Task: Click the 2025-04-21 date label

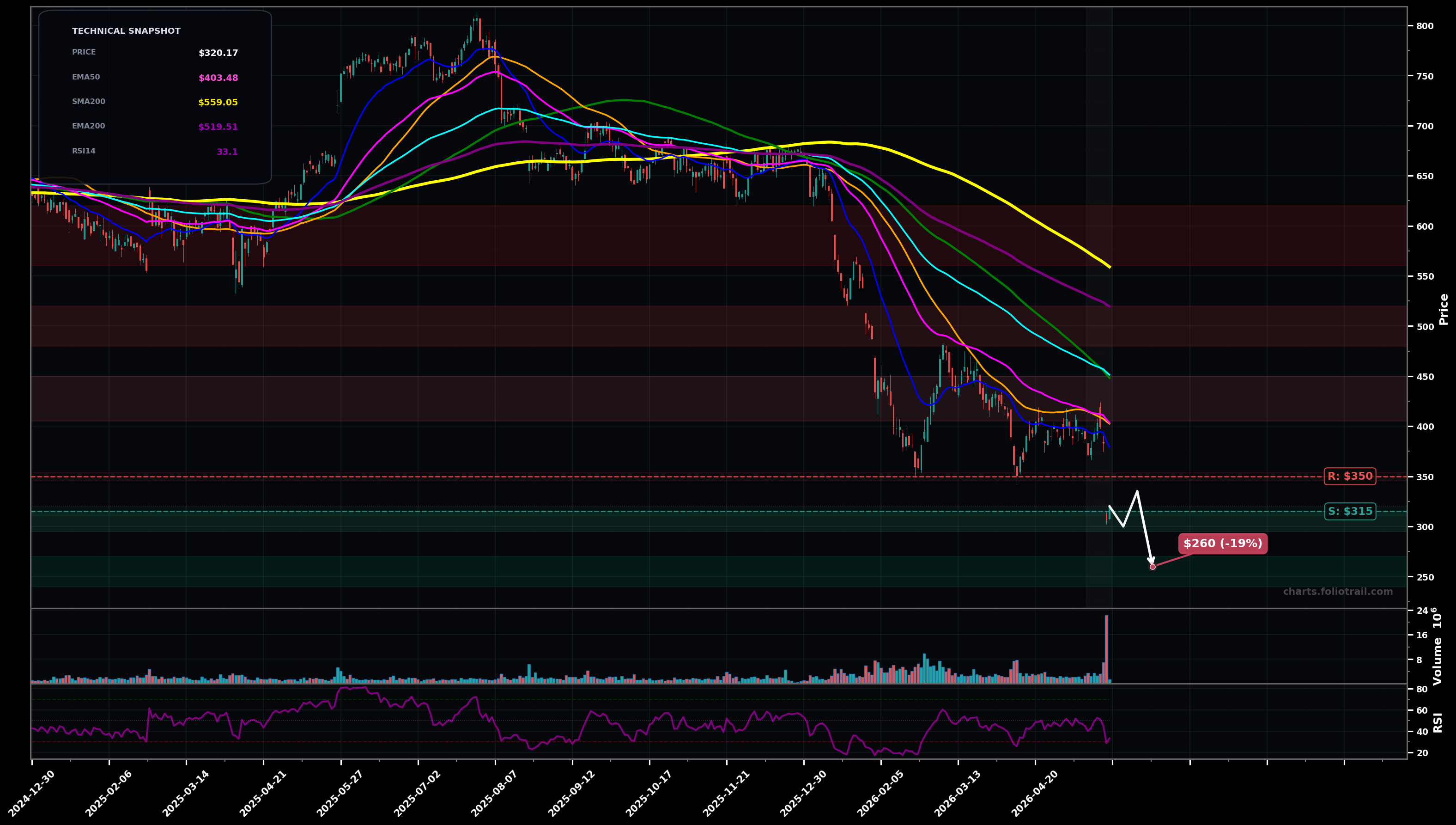Action: tap(263, 793)
